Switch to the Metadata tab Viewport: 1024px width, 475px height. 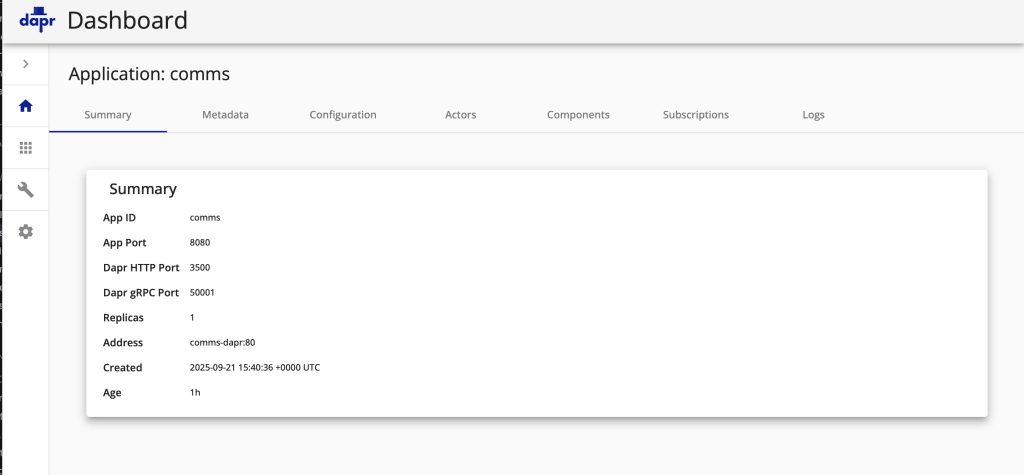pyautogui.click(x=225, y=115)
